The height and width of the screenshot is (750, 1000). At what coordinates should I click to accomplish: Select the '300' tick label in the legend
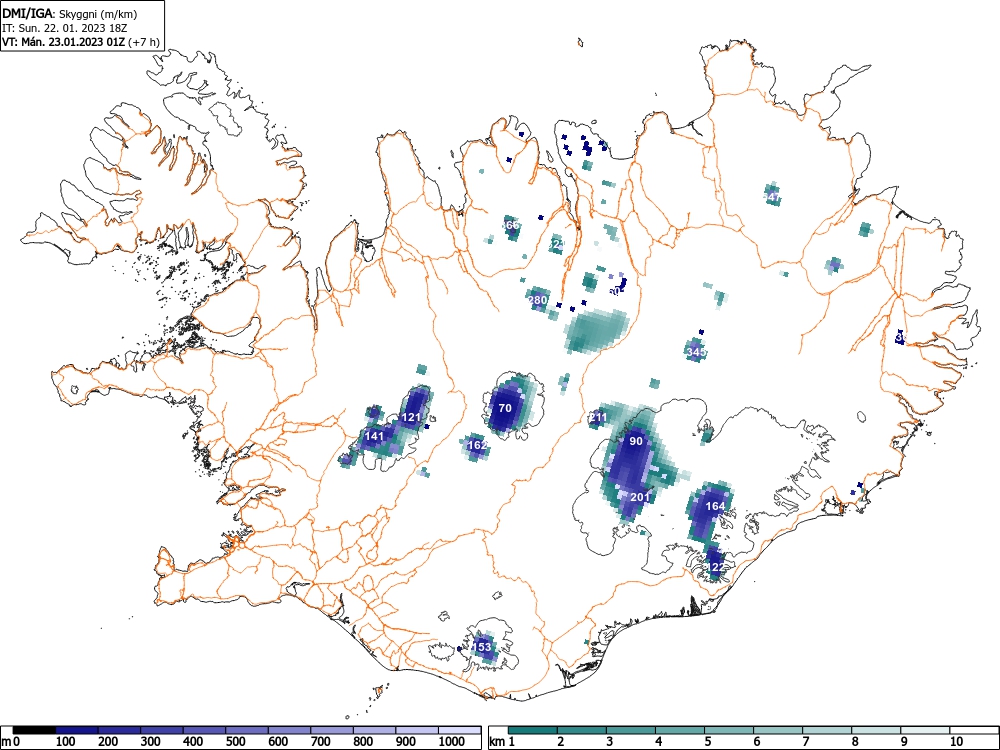point(151,742)
